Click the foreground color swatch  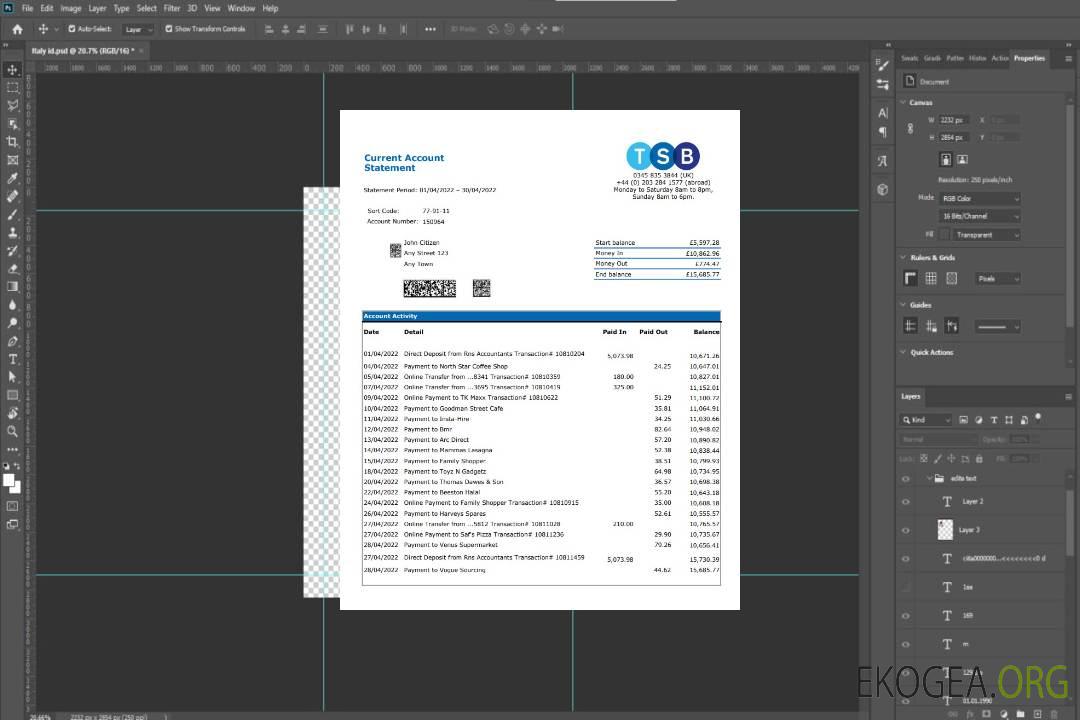point(9,481)
